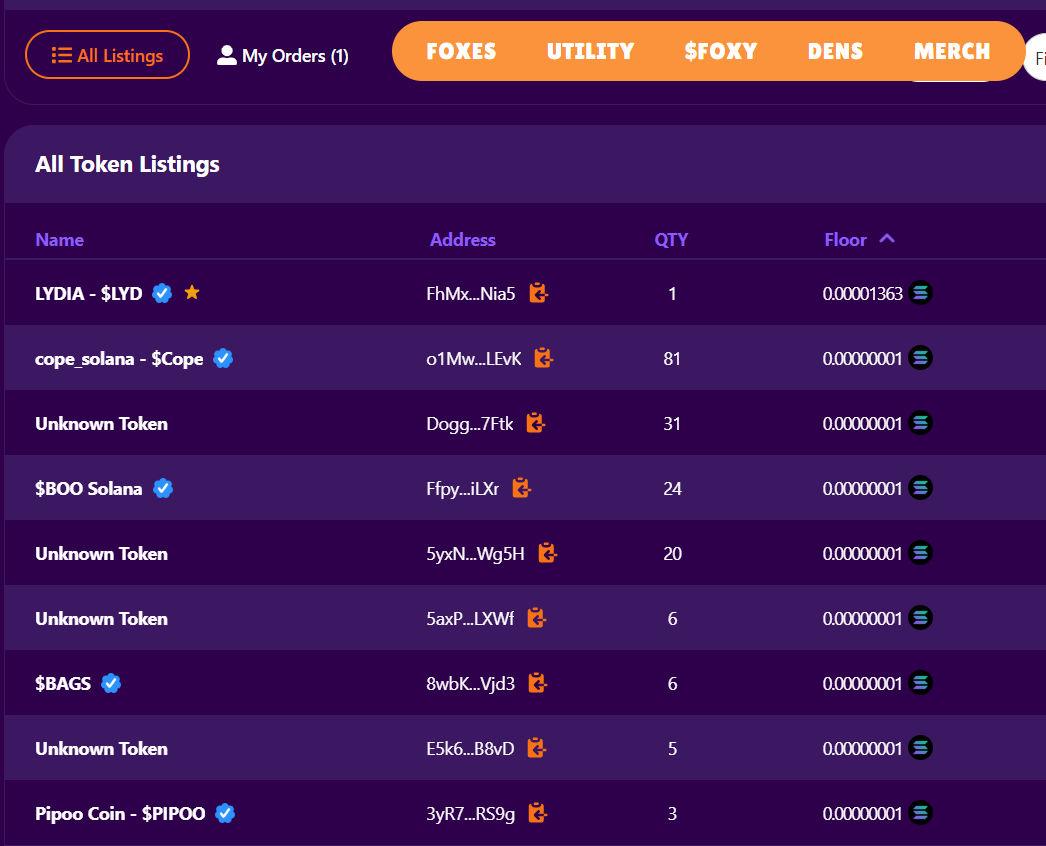Open the DENS nav tab
Image resolution: width=1046 pixels, height=846 pixels.
pos(835,51)
